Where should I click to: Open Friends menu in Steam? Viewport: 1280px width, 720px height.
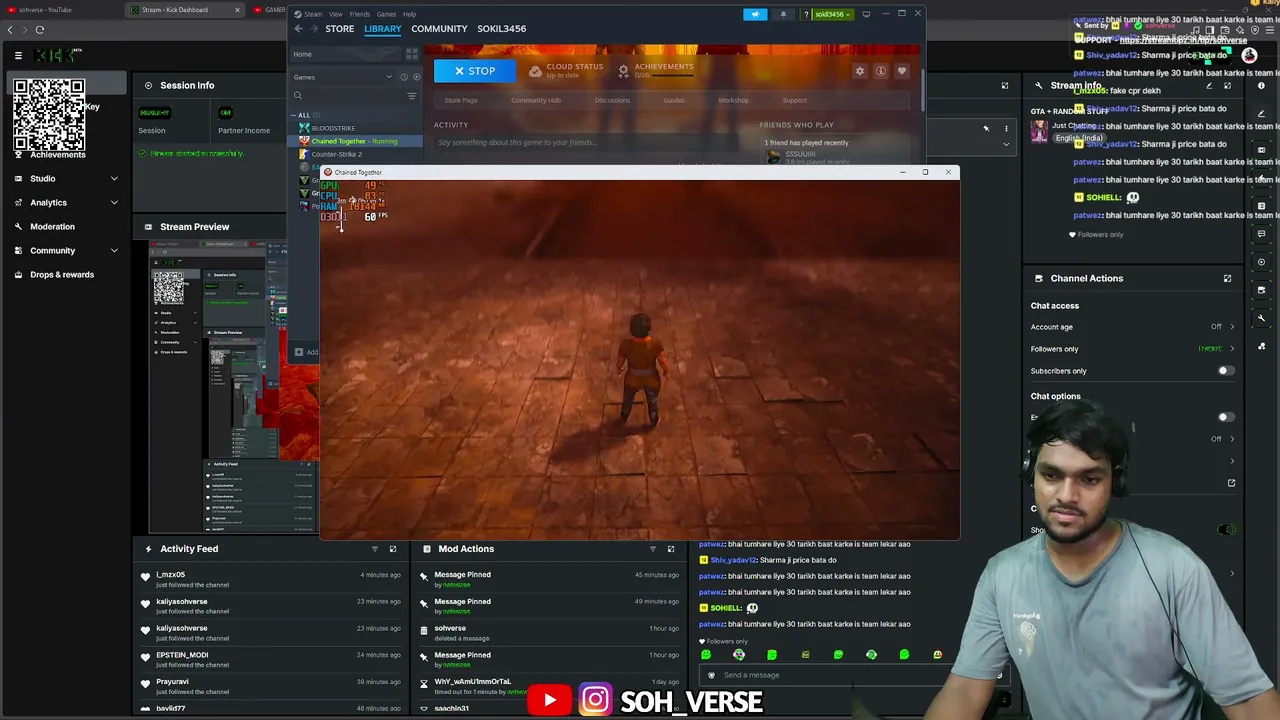coord(360,14)
